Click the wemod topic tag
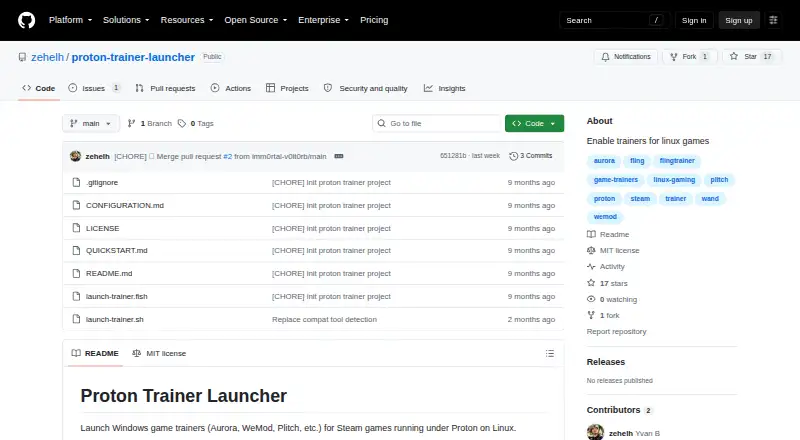The image size is (800, 440). pos(605,217)
